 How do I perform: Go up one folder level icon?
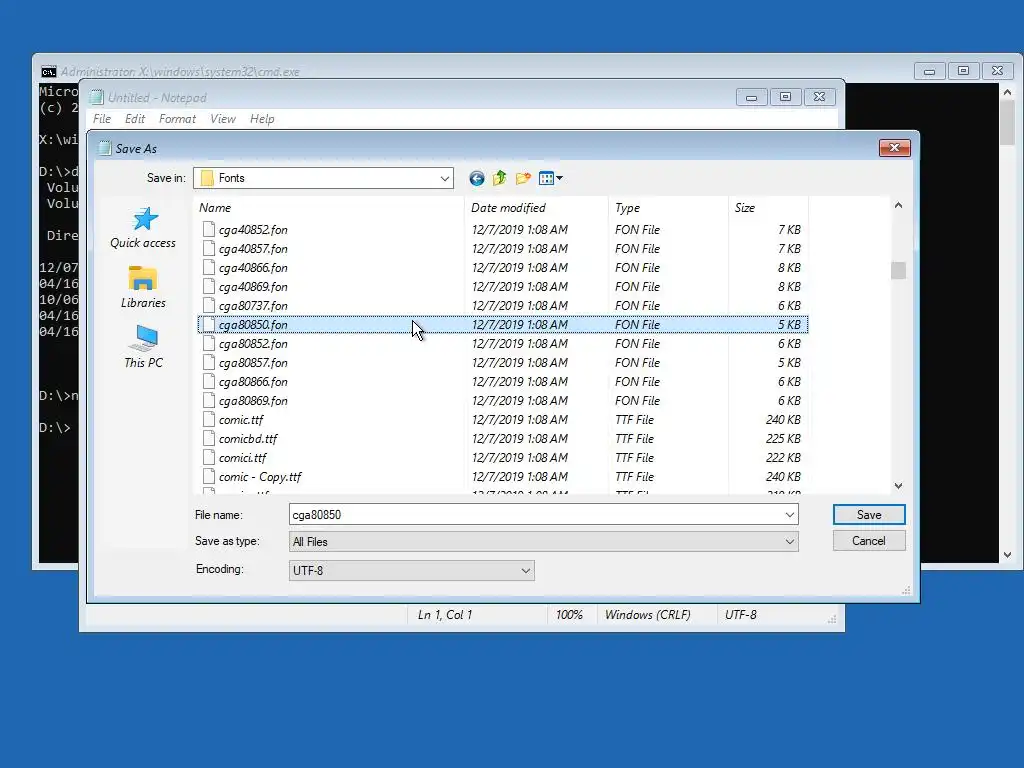coord(500,178)
